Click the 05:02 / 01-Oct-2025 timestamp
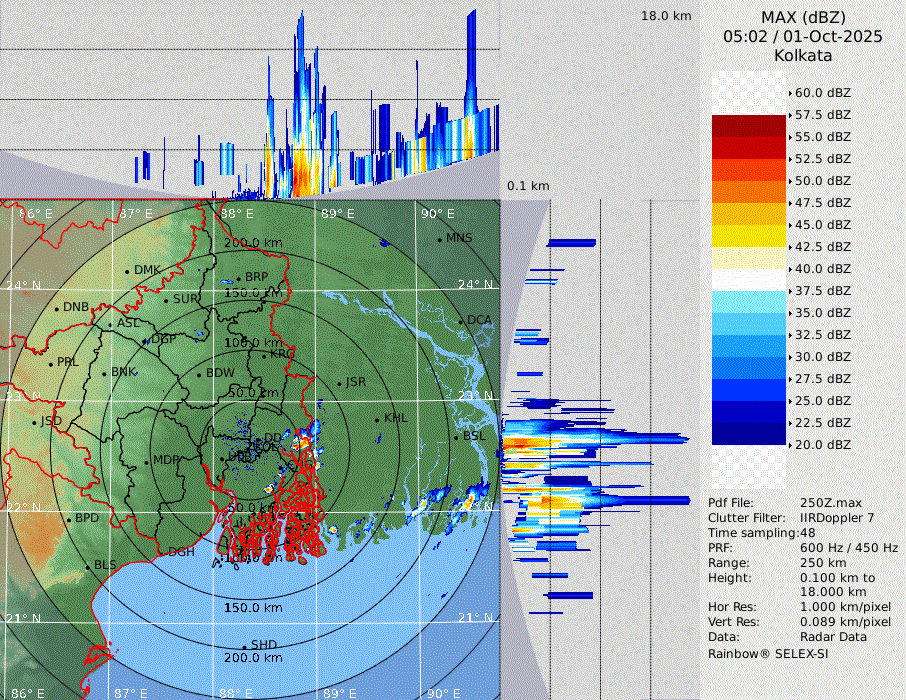 tap(803, 36)
